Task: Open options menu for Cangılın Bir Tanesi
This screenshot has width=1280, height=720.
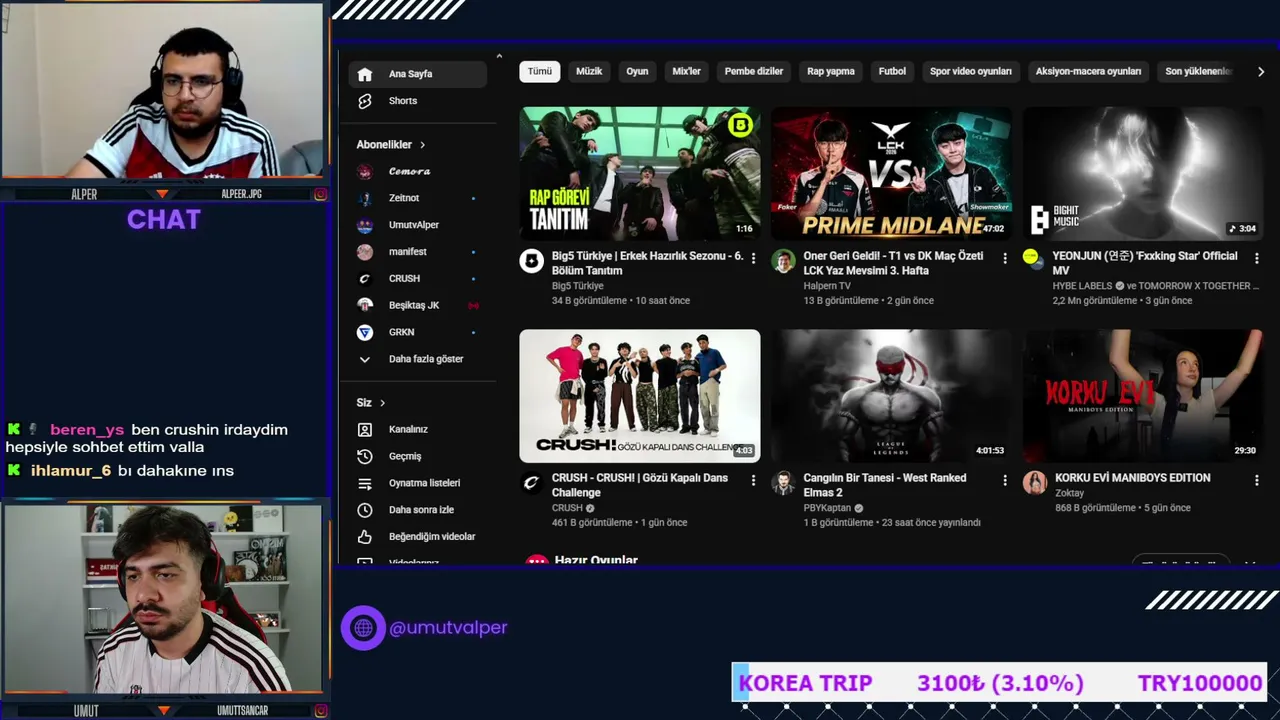Action: click(1005, 480)
